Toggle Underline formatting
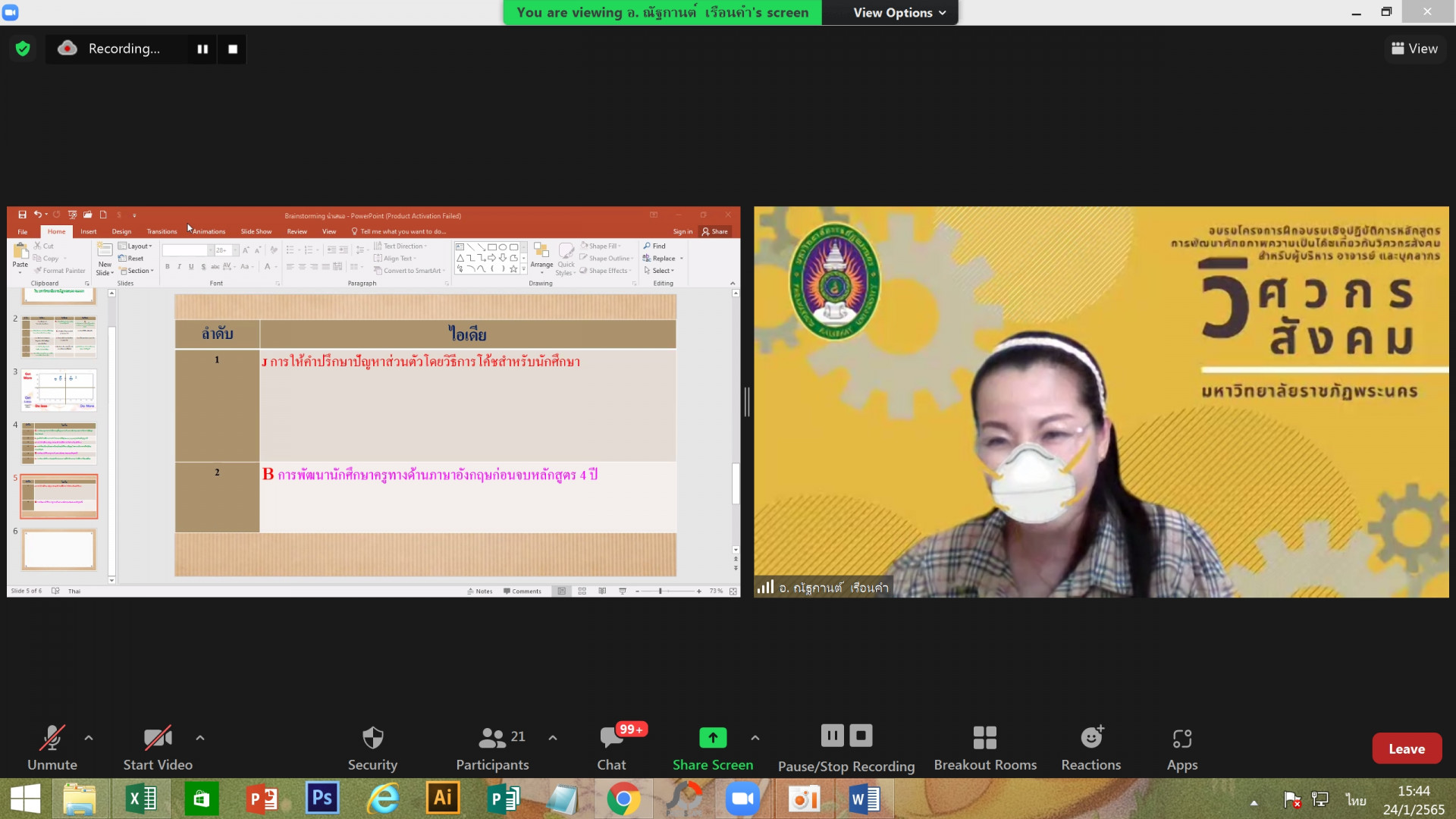This screenshot has width=1456, height=819. 191,267
